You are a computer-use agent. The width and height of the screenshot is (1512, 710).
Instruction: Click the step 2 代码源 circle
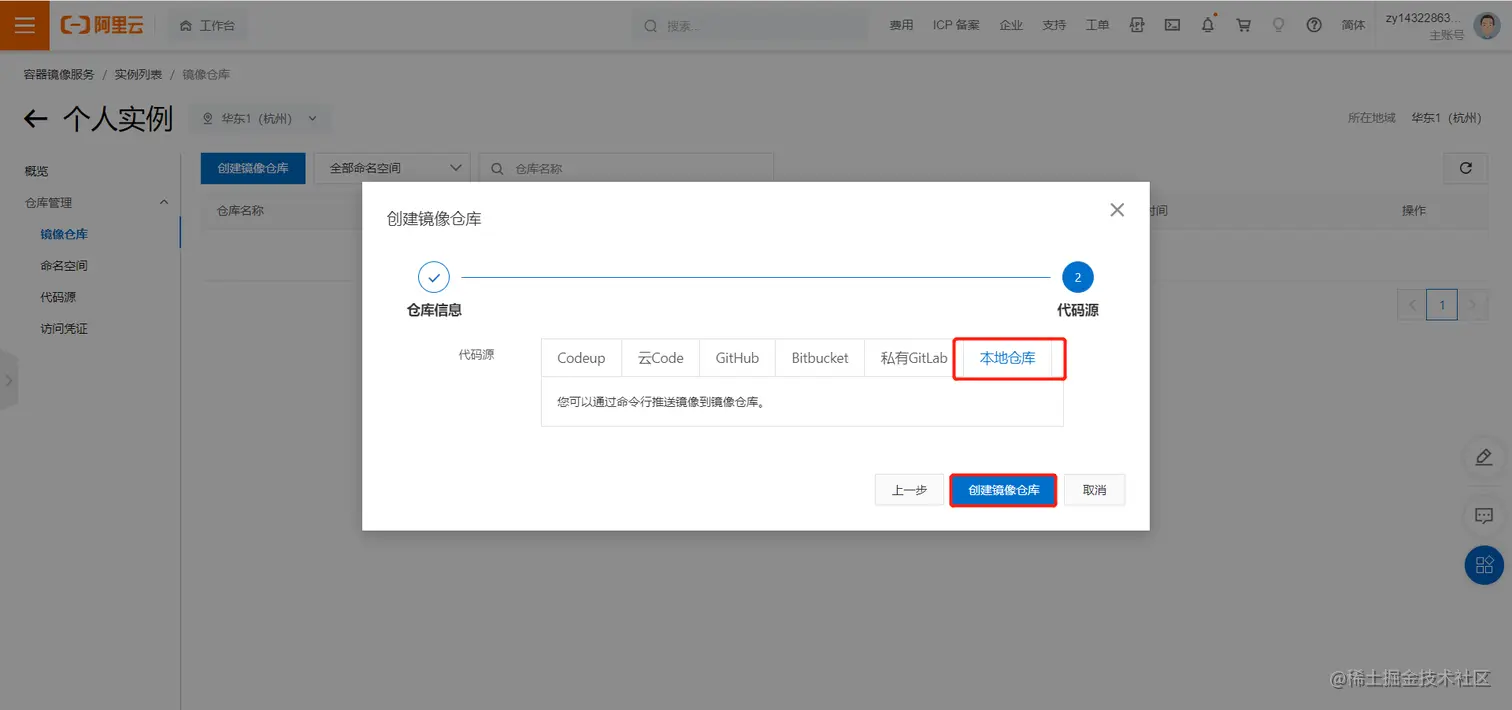[x=1078, y=277]
